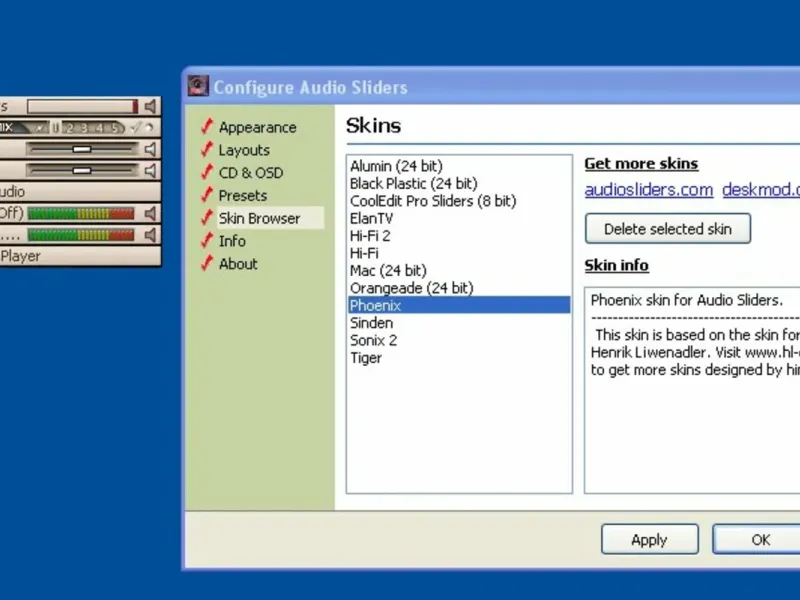Open the Info page
The width and height of the screenshot is (800, 600).
coord(232,241)
